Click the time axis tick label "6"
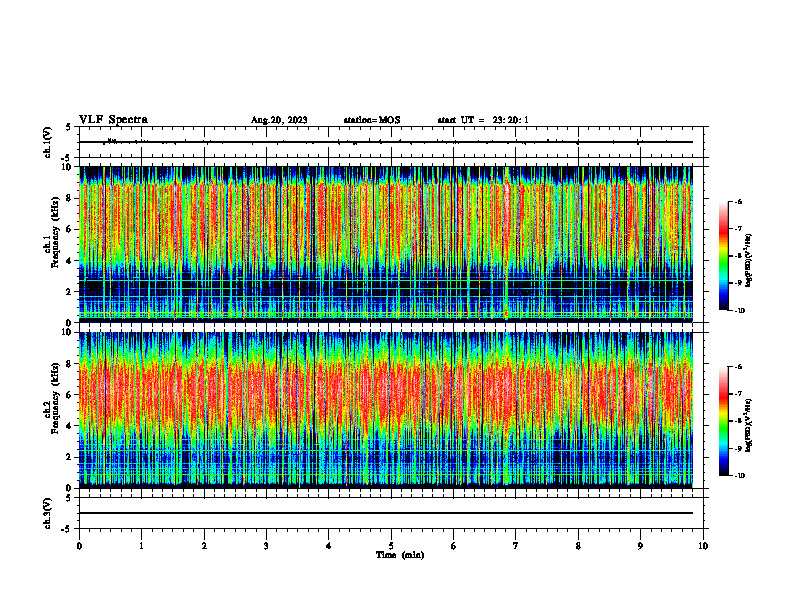The image size is (792, 612). (454, 546)
